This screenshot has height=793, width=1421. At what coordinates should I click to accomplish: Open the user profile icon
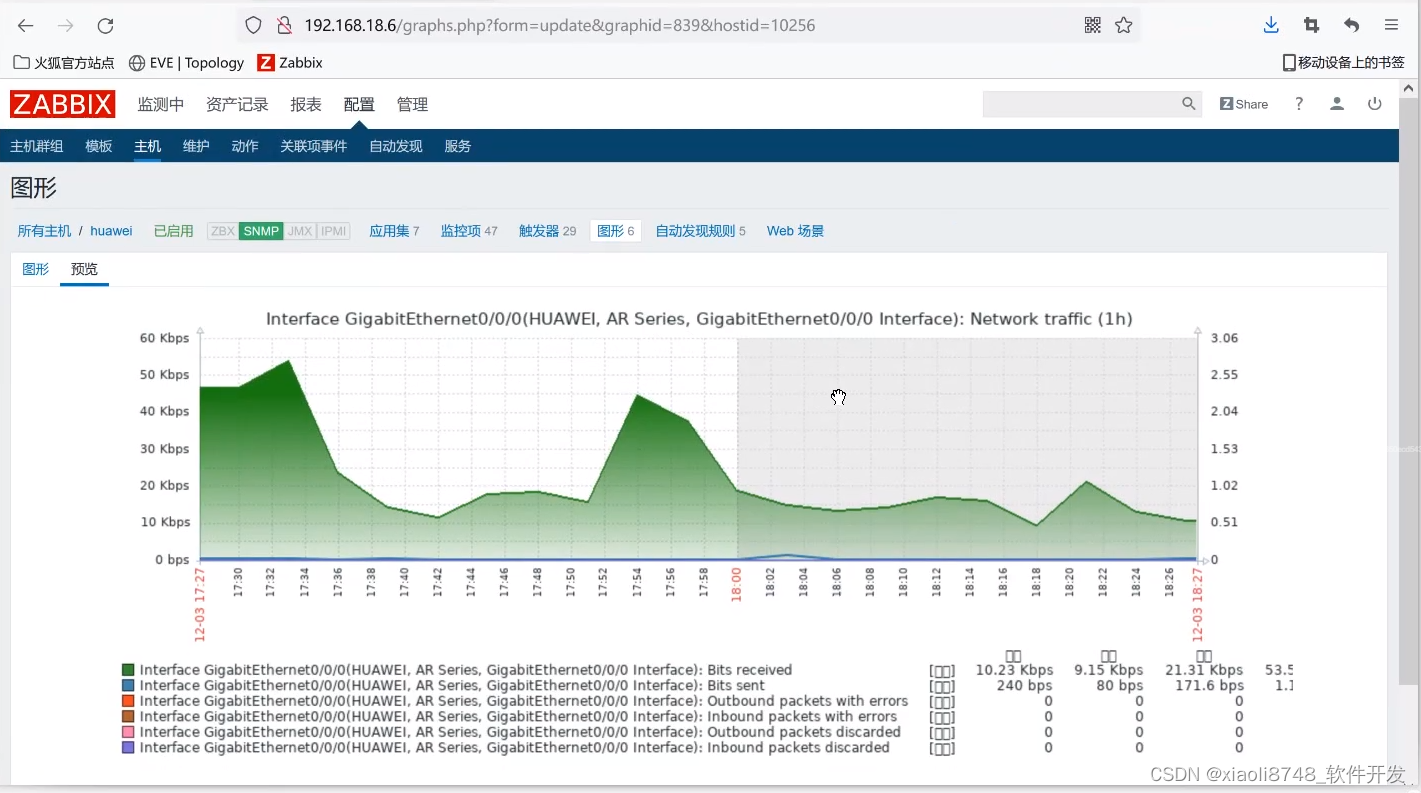(x=1337, y=104)
